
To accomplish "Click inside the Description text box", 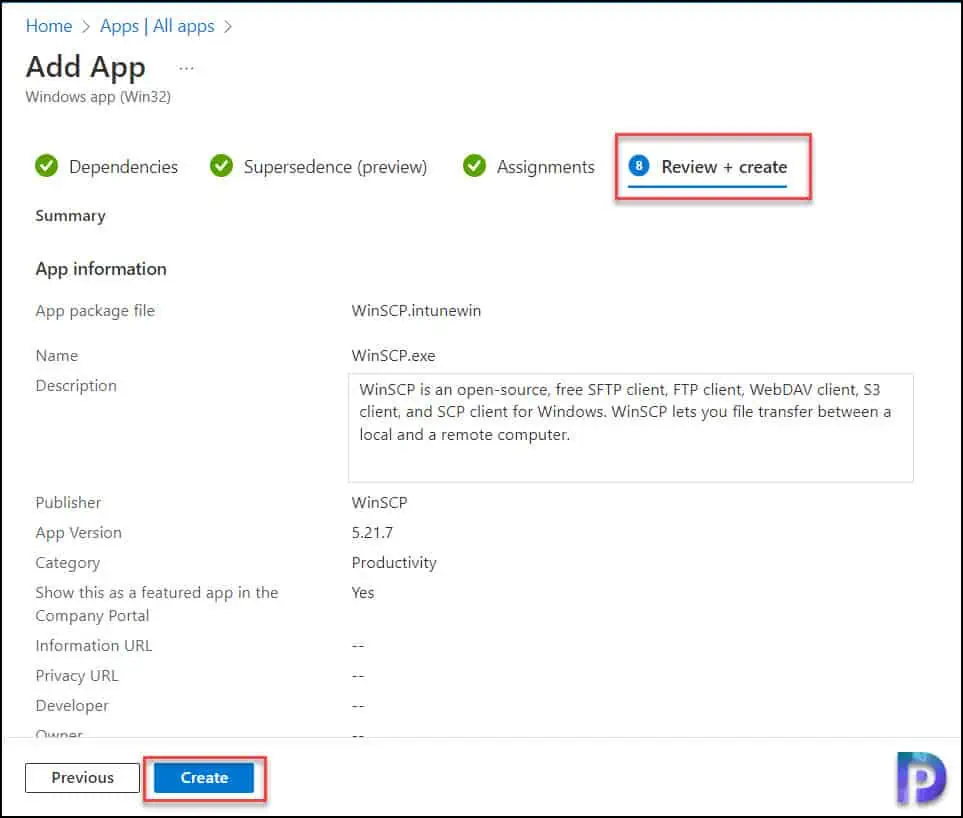I will [631, 427].
